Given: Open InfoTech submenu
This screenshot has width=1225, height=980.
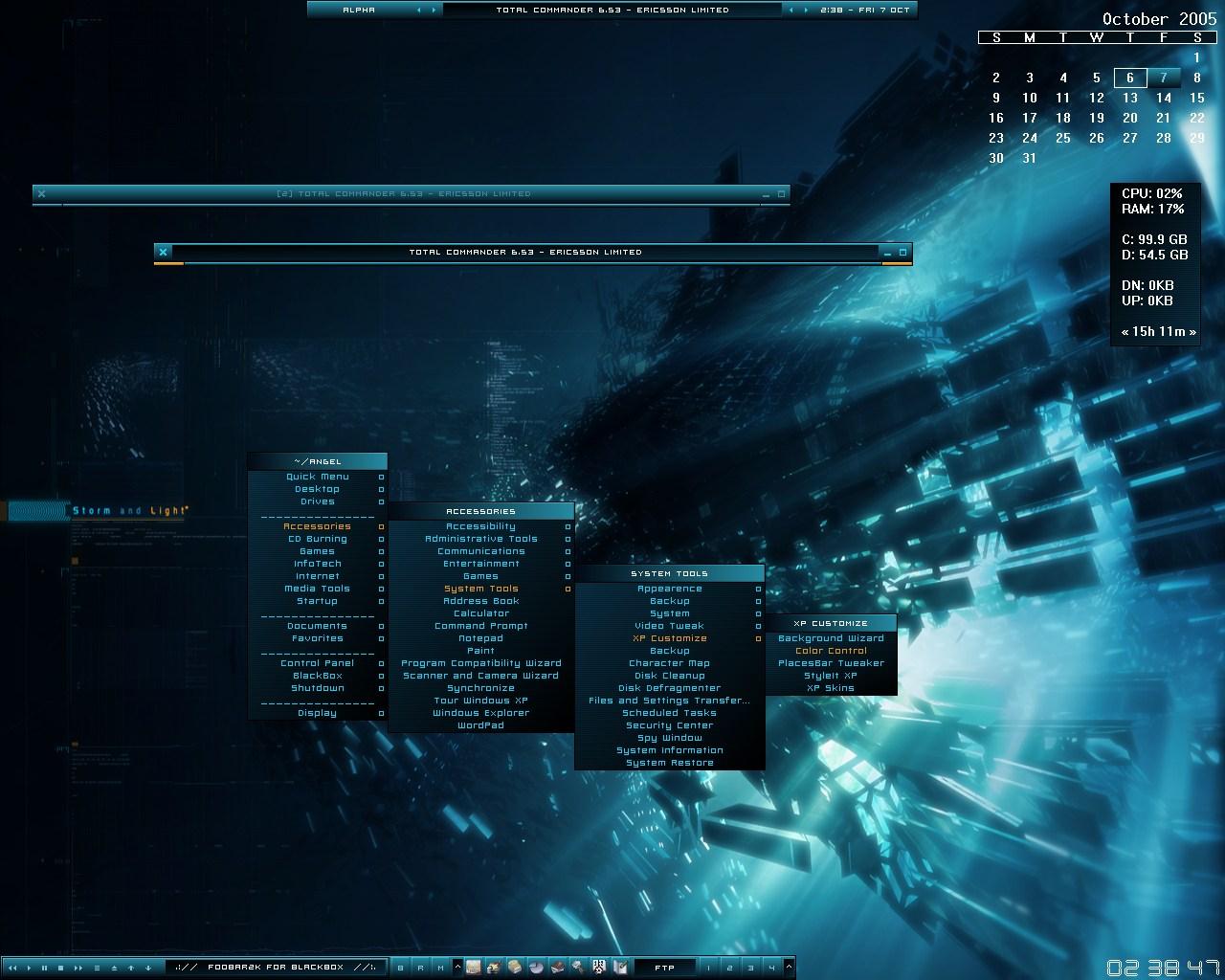Looking at the screenshot, I should point(318,564).
